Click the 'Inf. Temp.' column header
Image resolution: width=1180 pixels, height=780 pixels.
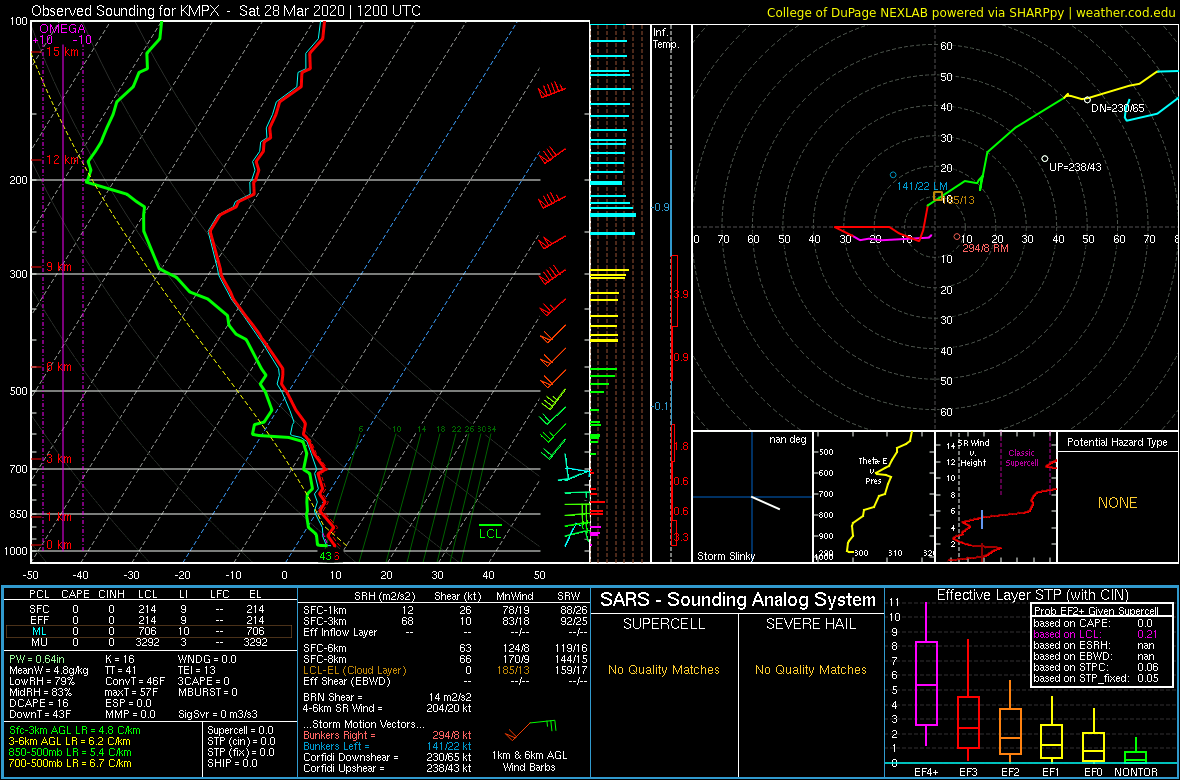666,39
